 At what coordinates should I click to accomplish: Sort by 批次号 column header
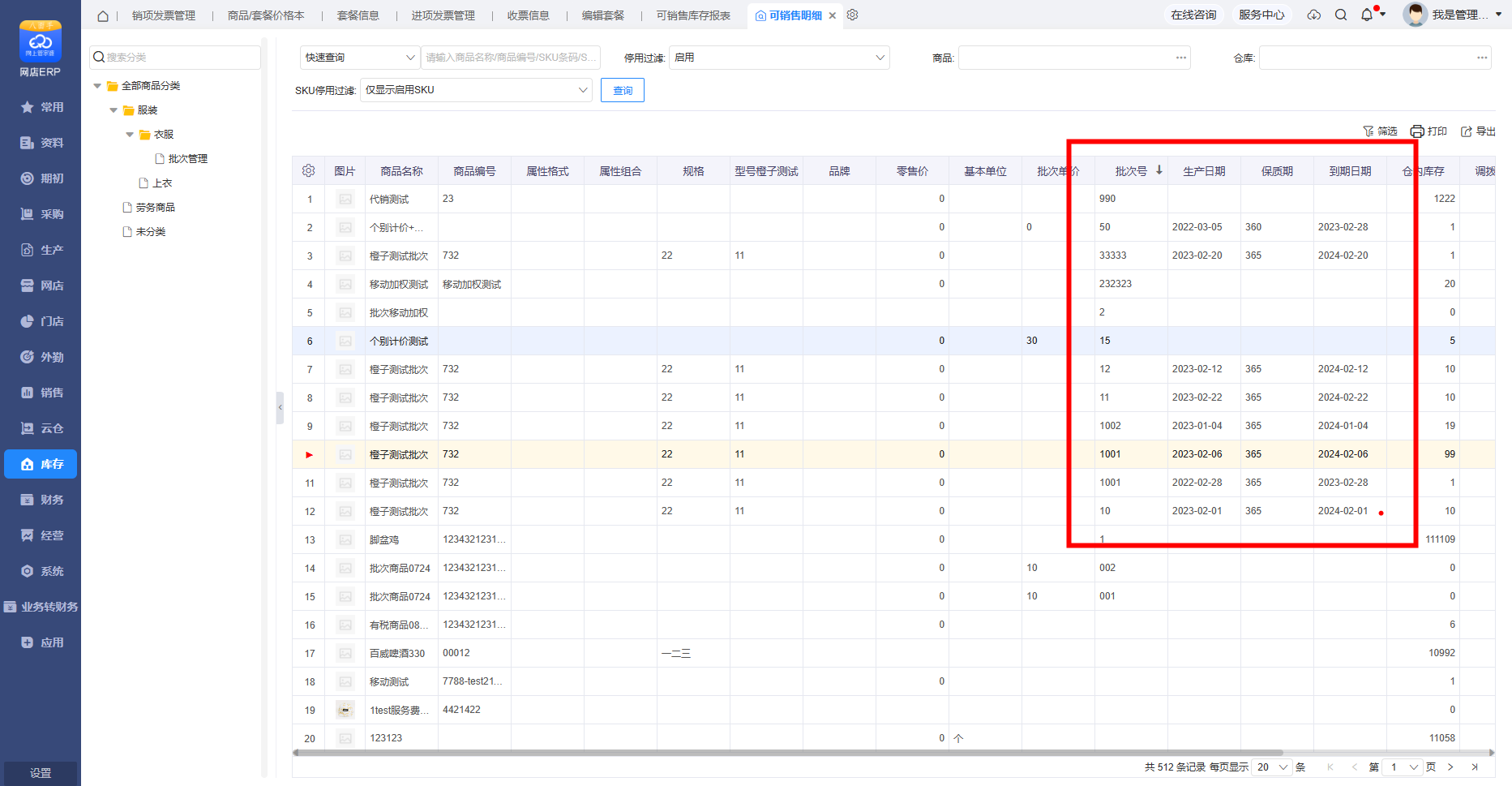coord(1131,171)
